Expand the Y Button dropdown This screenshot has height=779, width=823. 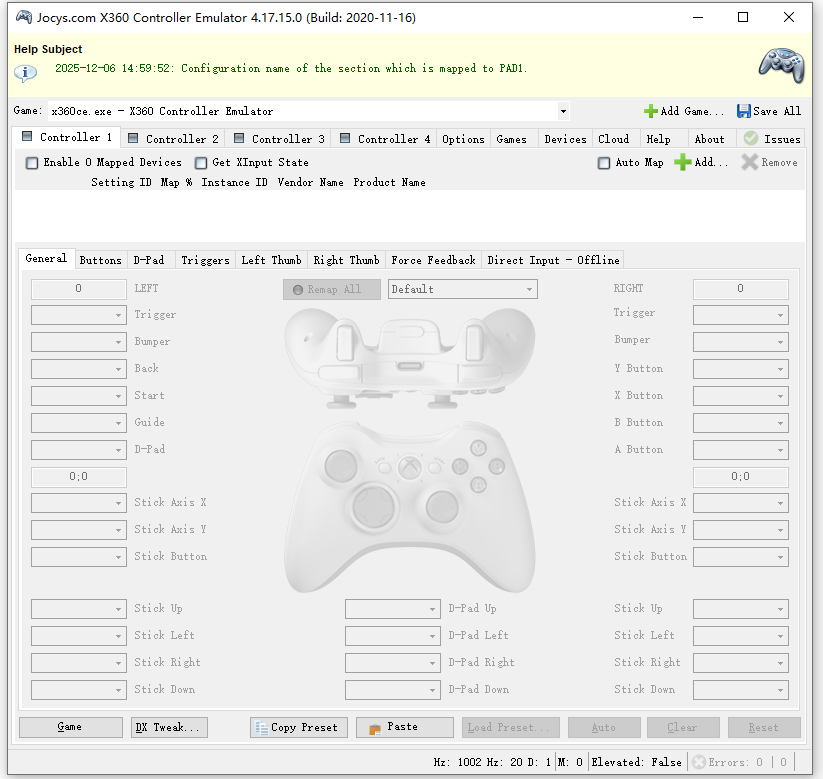coord(741,369)
